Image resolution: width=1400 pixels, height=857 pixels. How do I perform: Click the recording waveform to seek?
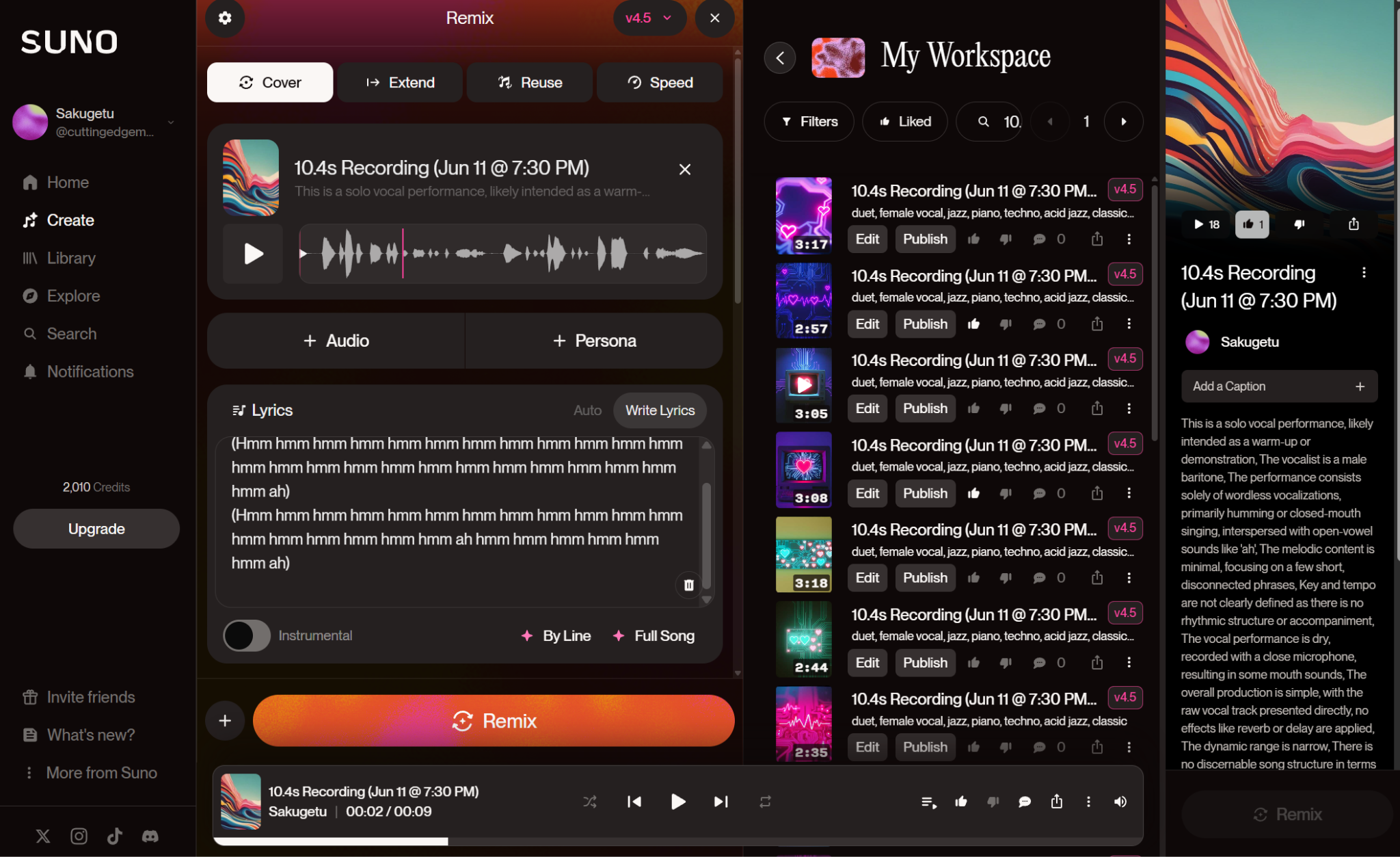[x=502, y=254]
